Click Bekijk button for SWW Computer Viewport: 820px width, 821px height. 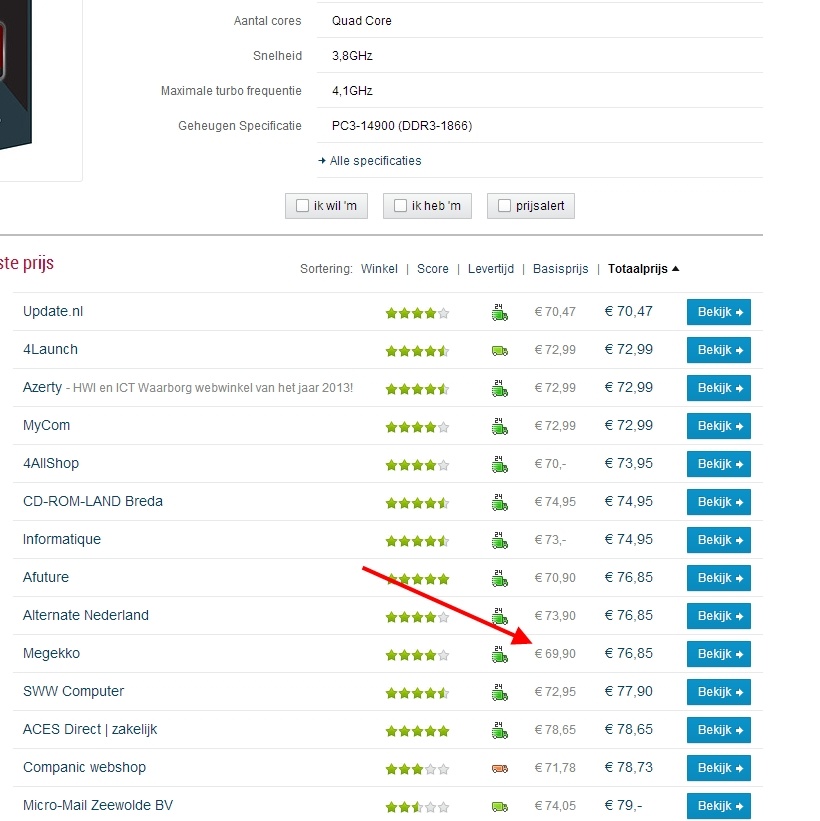[718, 692]
